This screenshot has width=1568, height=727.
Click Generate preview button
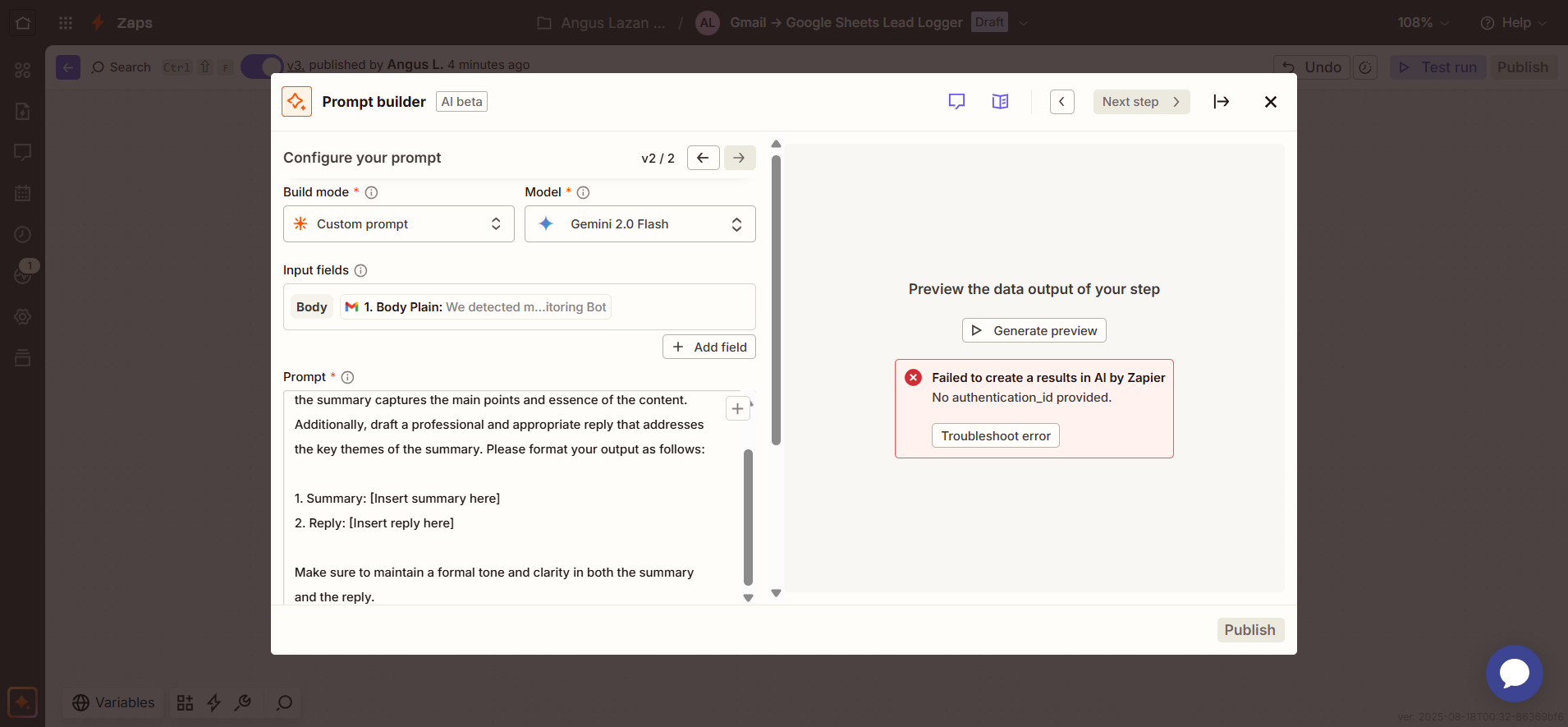coord(1034,330)
